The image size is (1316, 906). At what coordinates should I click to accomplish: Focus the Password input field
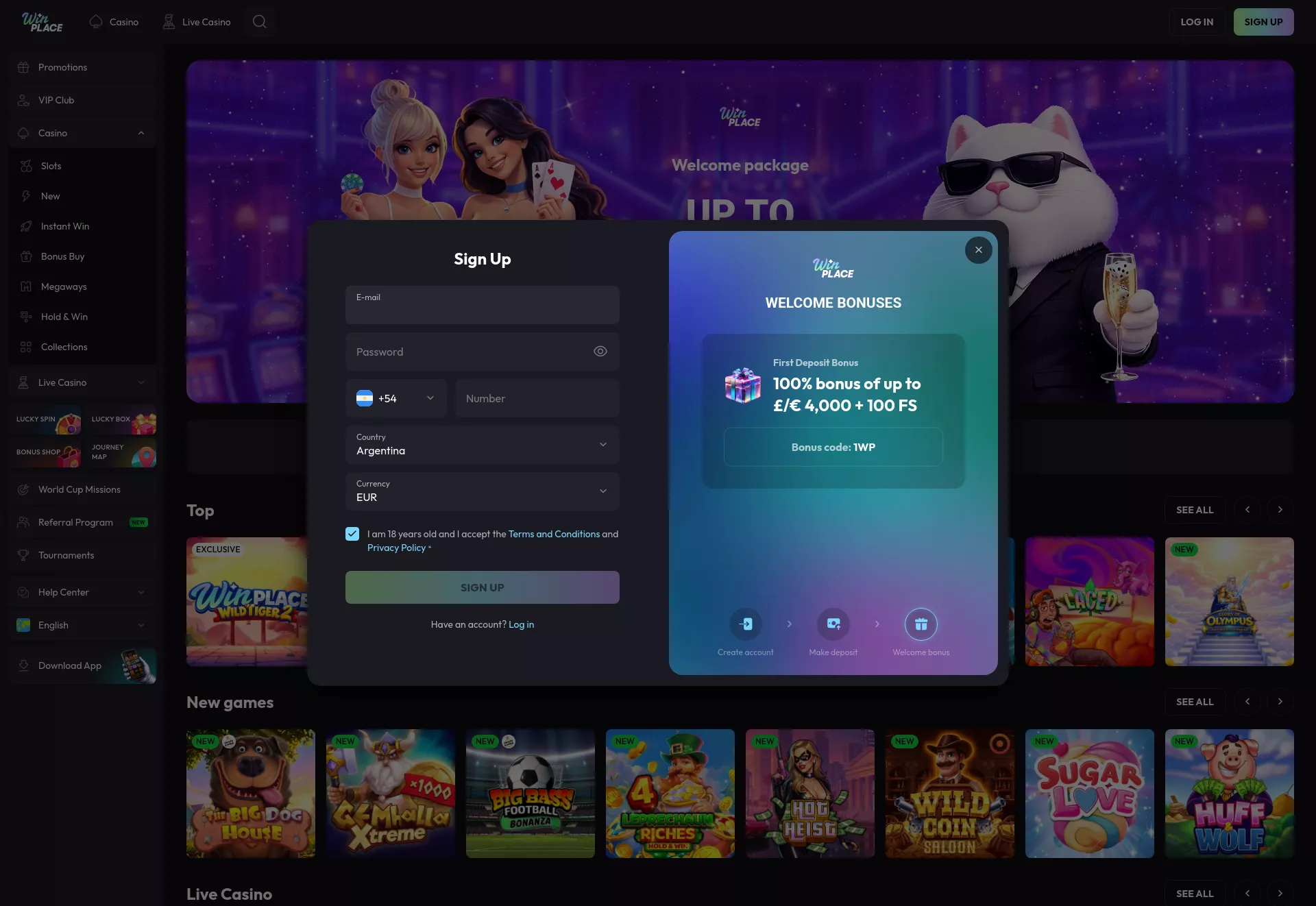483,352
